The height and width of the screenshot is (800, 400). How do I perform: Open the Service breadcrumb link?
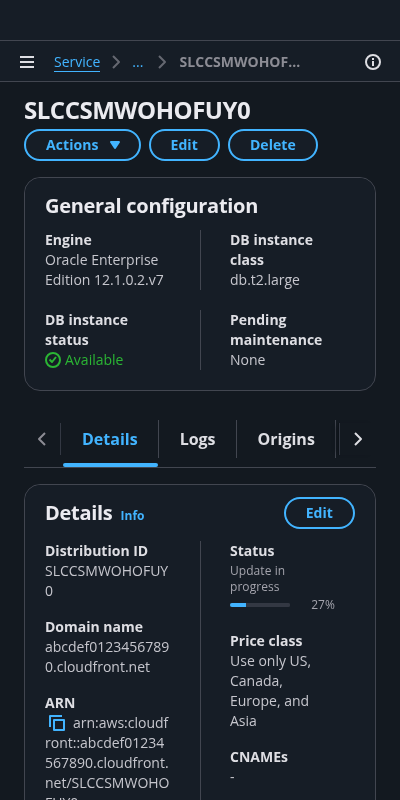point(77,62)
